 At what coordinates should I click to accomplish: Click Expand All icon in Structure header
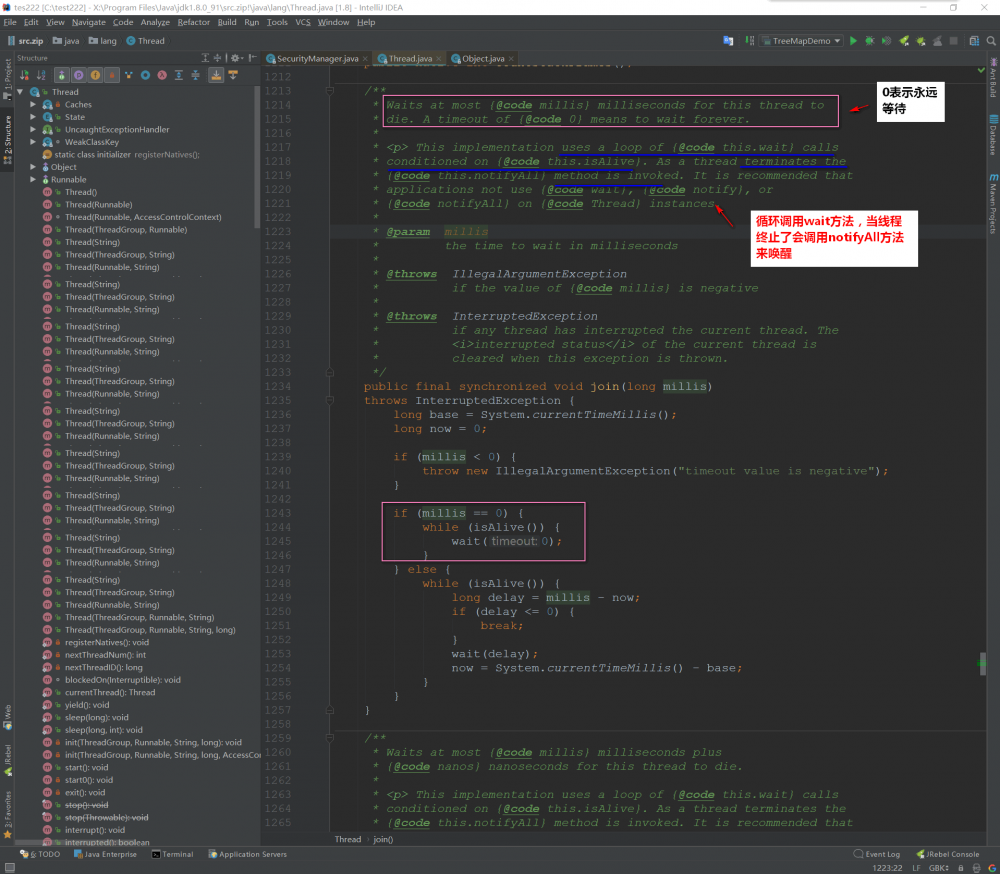coord(205,58)
